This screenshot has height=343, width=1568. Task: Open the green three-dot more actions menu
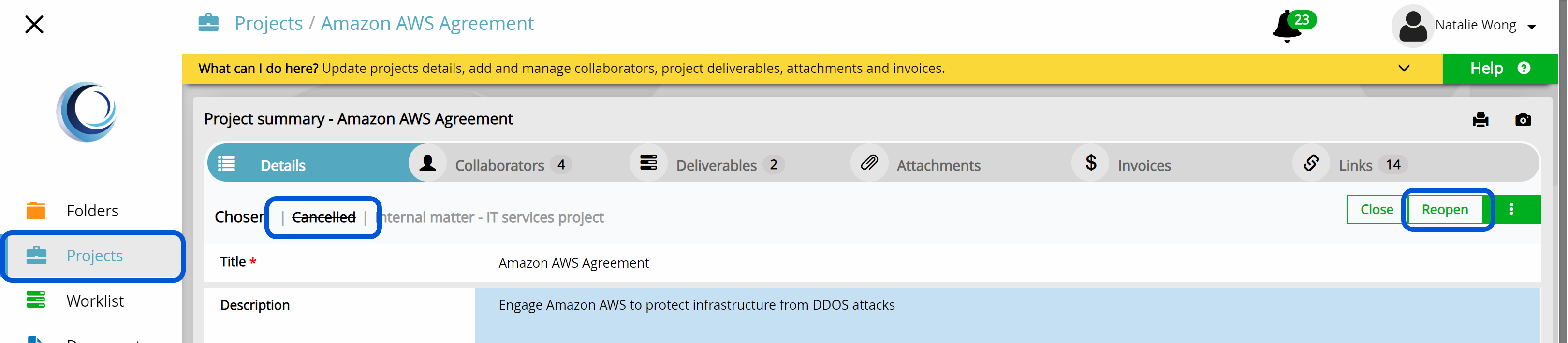(x=1512, y=209)
